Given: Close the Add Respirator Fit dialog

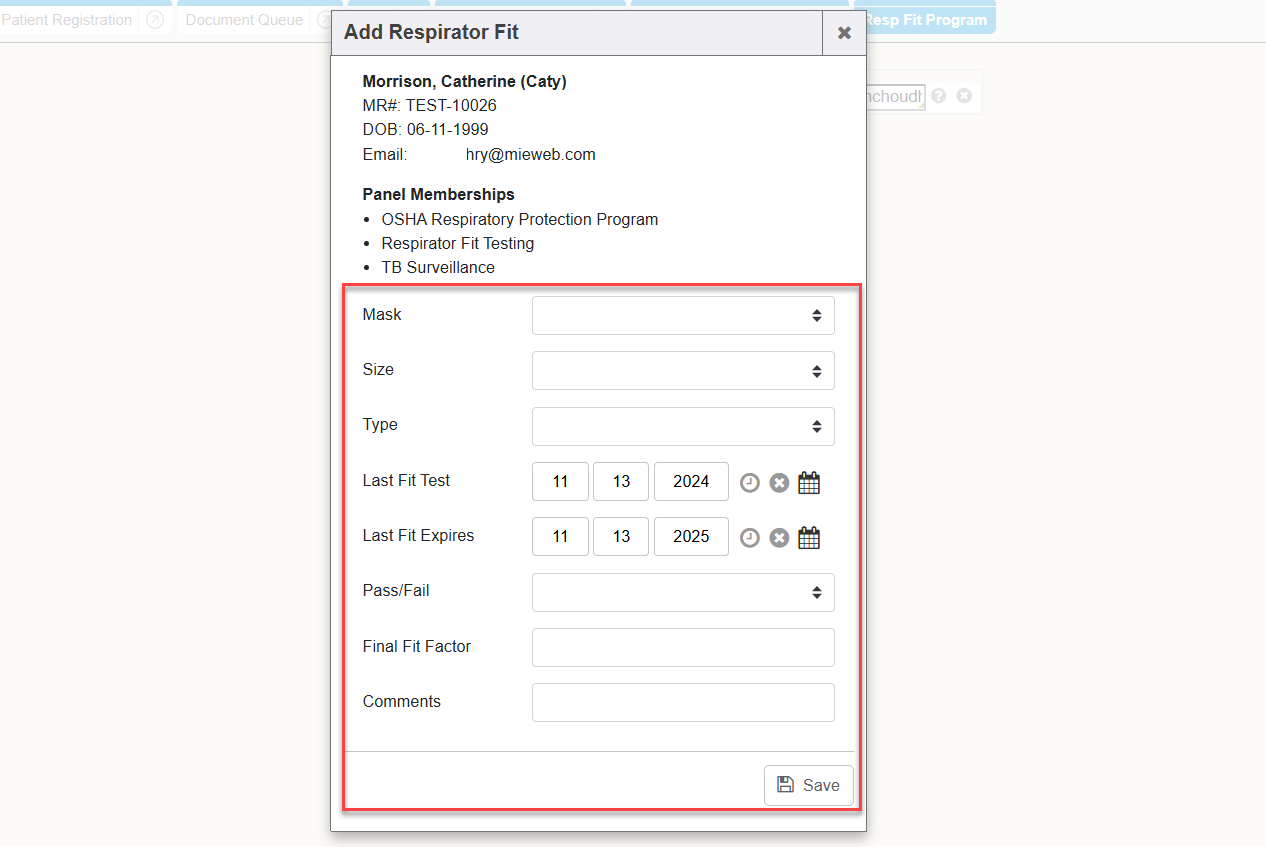Looking at the screenshot, I should [844, 33].
